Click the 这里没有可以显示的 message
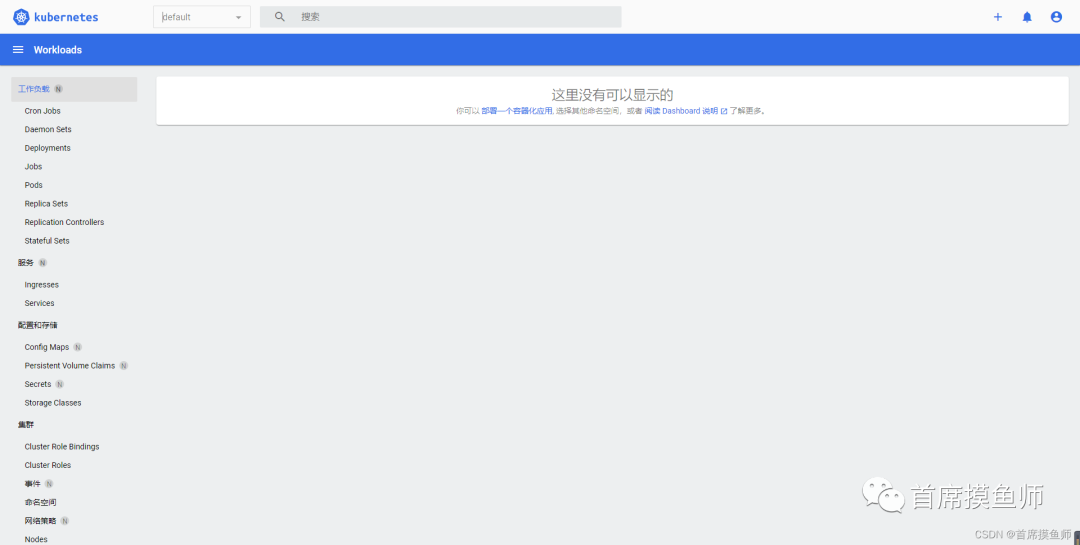Image resolution: width=1080 pixels, height=545 pixels. 612,95
